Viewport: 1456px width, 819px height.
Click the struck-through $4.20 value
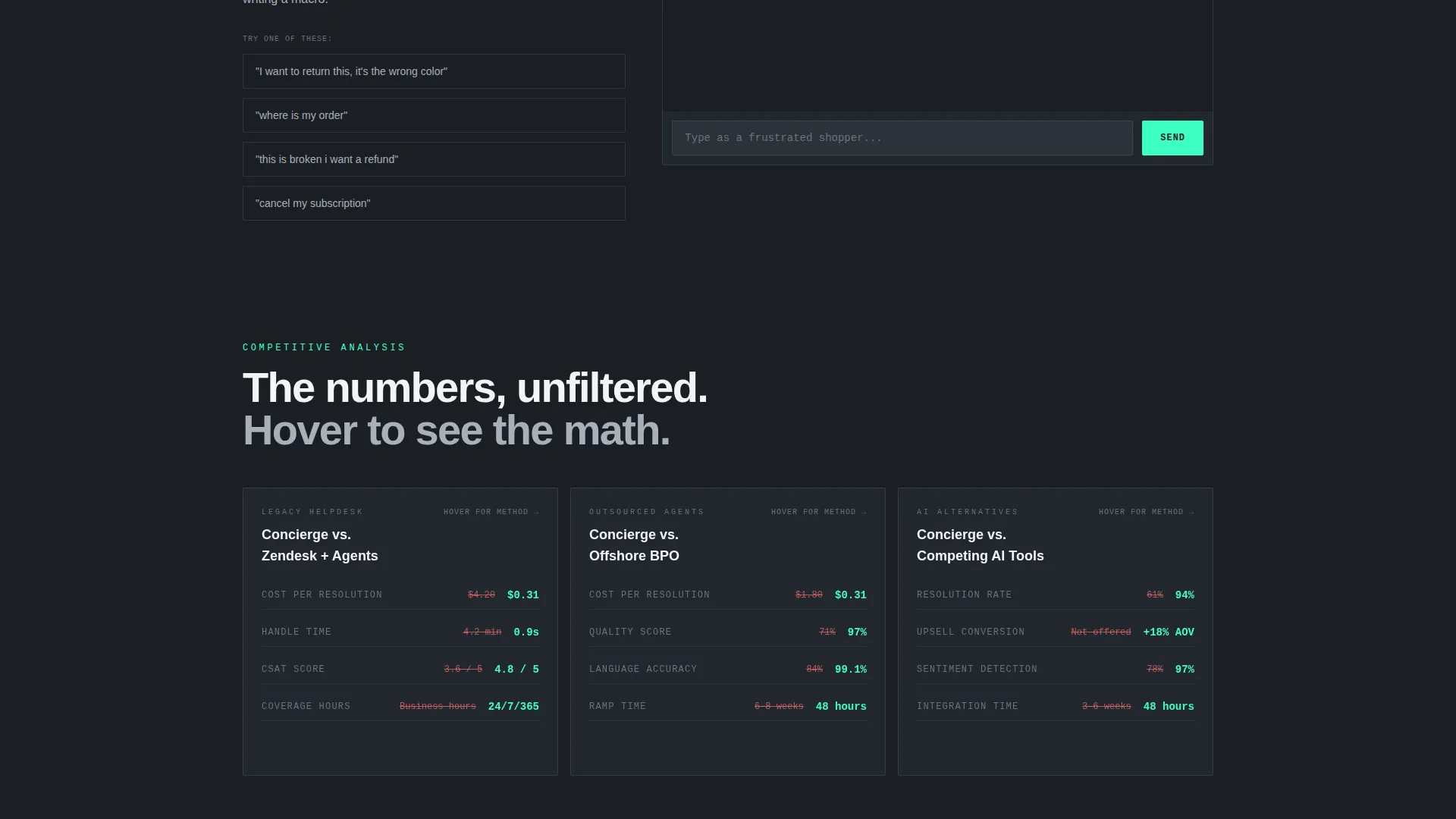[x=482, y=595]
